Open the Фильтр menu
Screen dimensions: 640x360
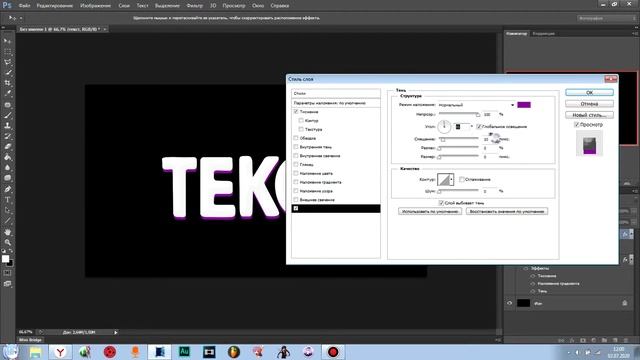[x=195, y=6]
